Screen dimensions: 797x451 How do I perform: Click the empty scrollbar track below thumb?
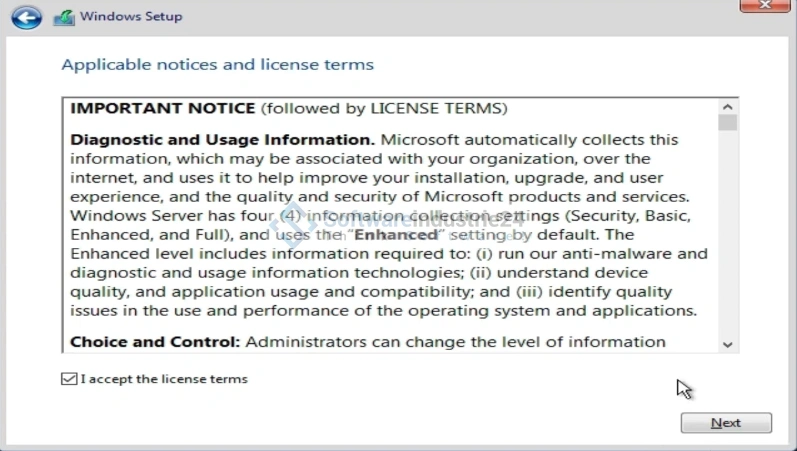coord(727,240)
